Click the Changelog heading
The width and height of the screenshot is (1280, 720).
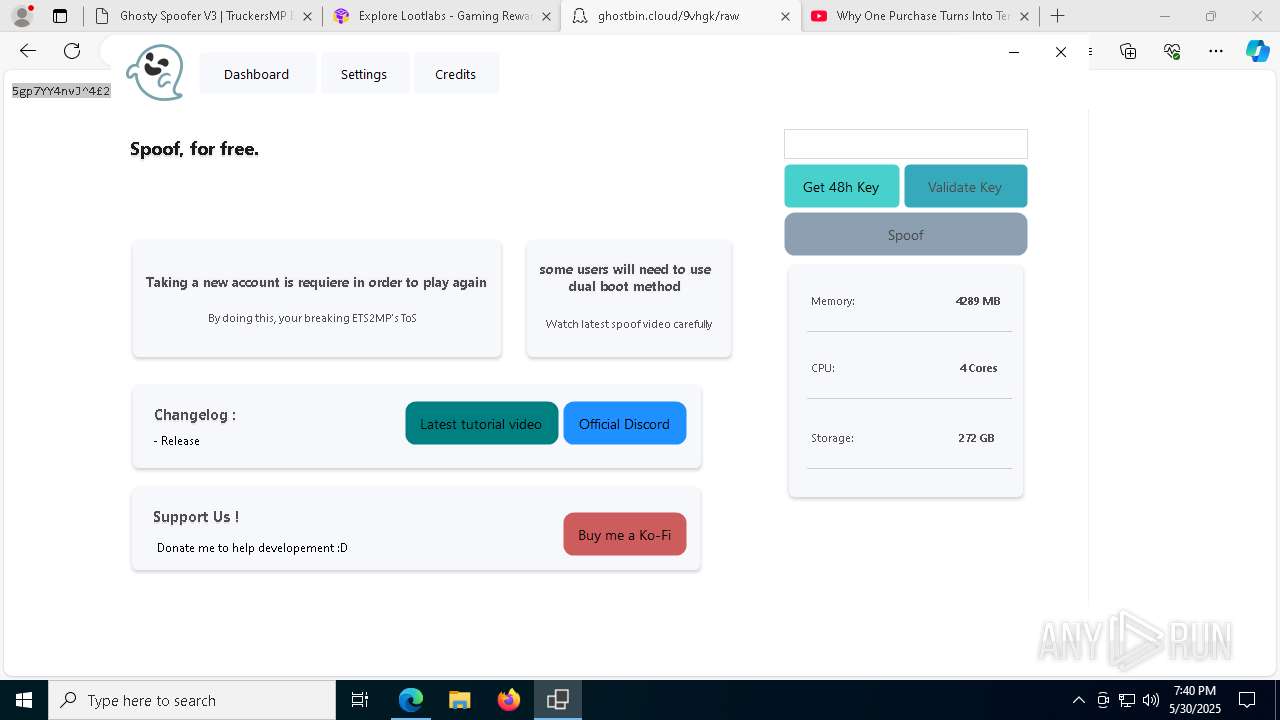point(195,415)
